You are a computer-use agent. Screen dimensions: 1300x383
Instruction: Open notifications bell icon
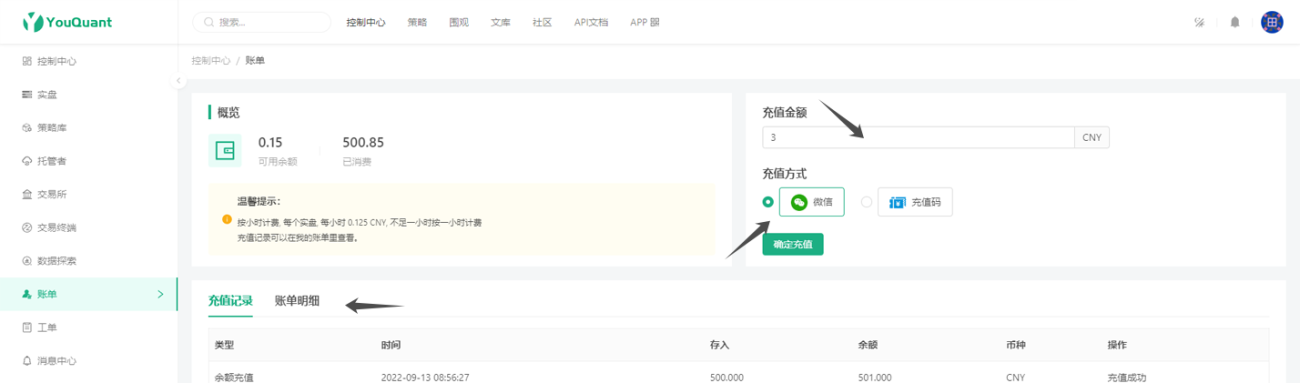(1235, 22)
